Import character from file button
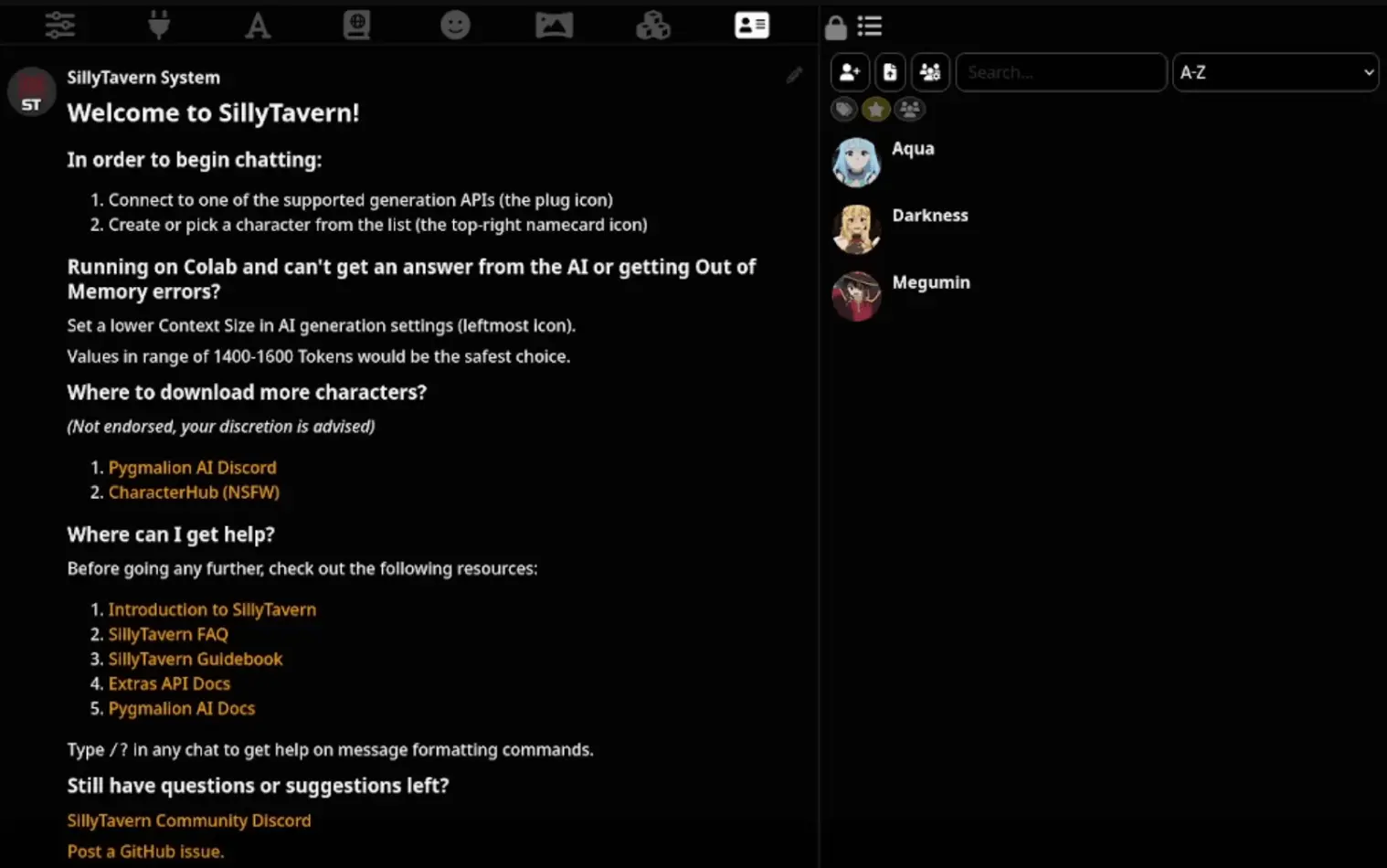Image resolution: width=1387 pixels, height=868 pixels. click(x=890, y=72)
